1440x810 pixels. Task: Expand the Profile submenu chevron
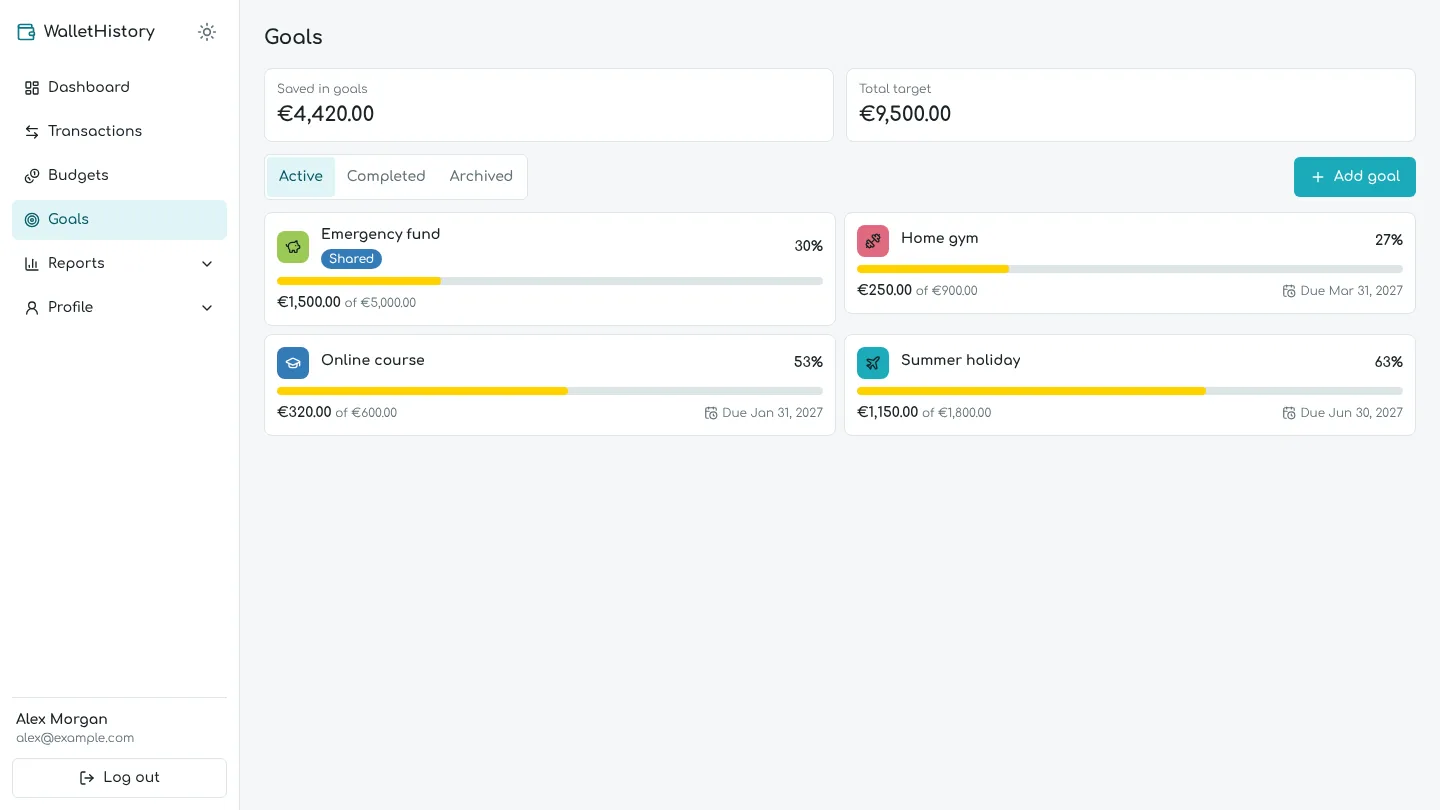207,308
